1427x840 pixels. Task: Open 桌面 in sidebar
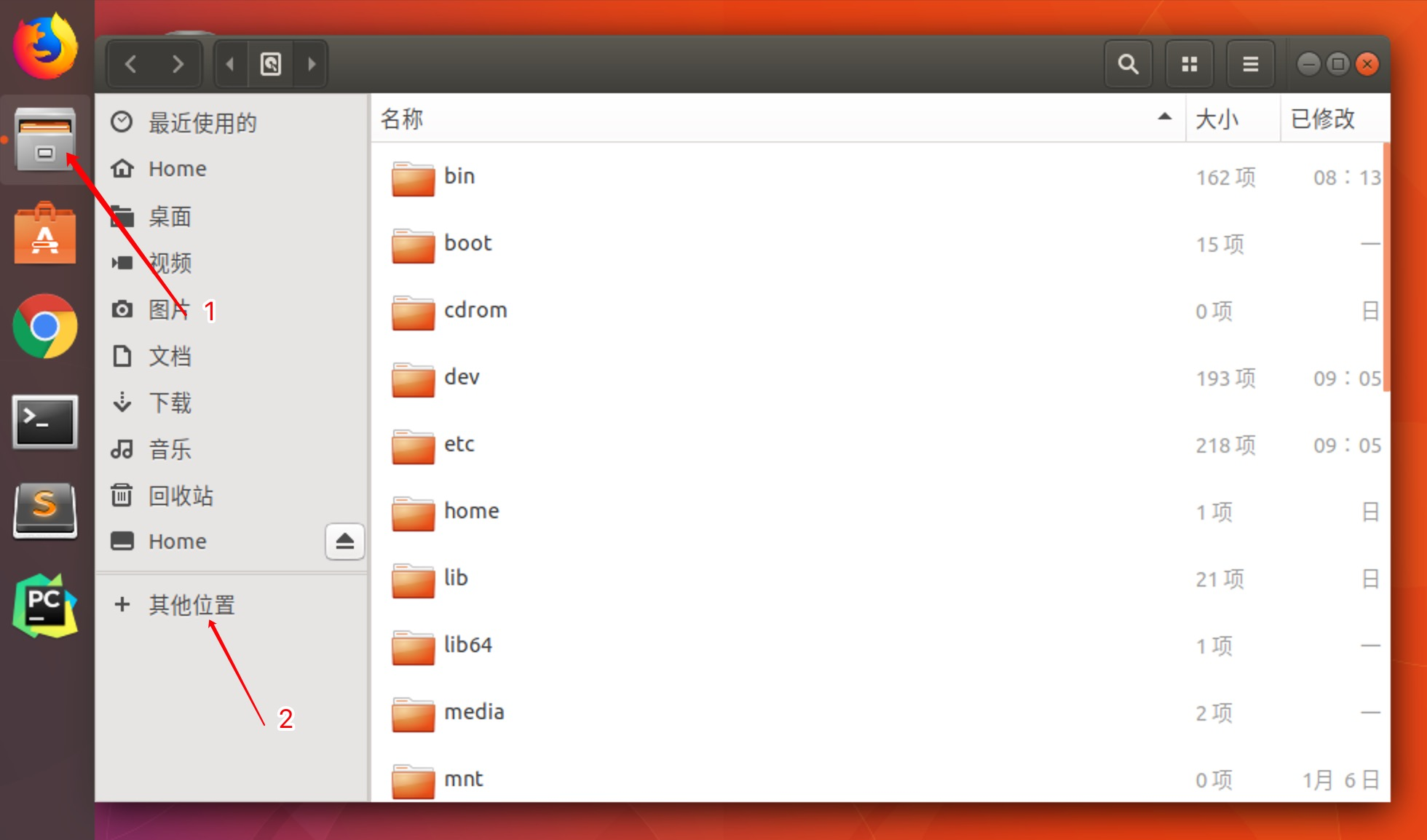(x=232, y=216)
